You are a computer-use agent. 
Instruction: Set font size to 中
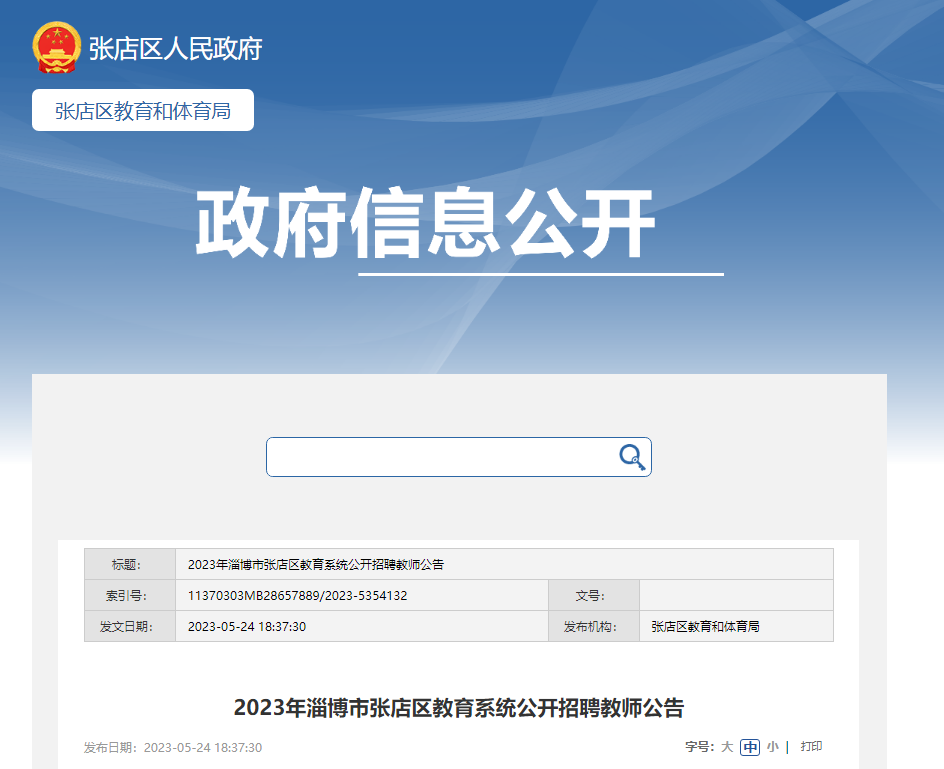pos(750,747)
